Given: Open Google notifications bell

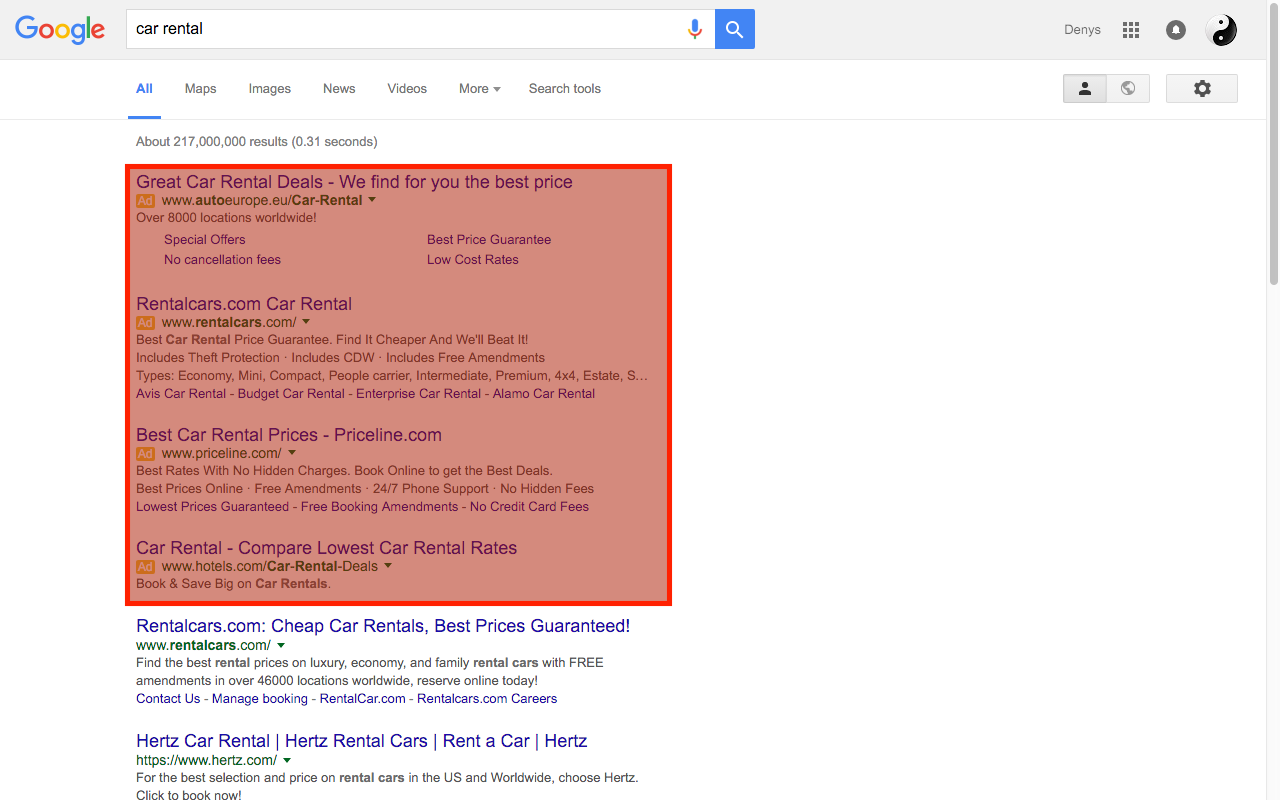Looking at the screenshot, I should click(1176, 30).
